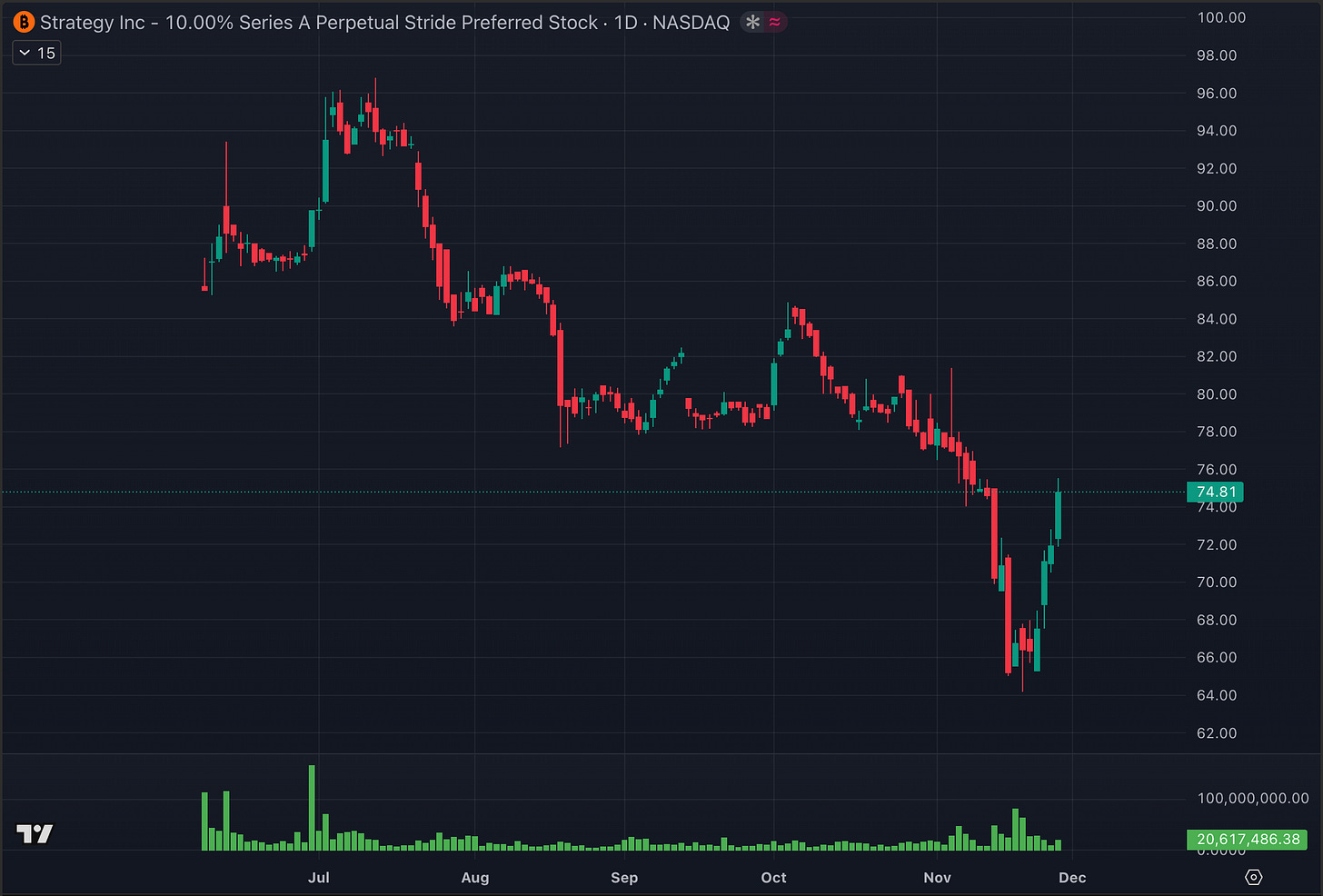The image size is (1323, 896).
Task: Click the 20,617,486.38 volume value label
Action: tap(1247, 839)
